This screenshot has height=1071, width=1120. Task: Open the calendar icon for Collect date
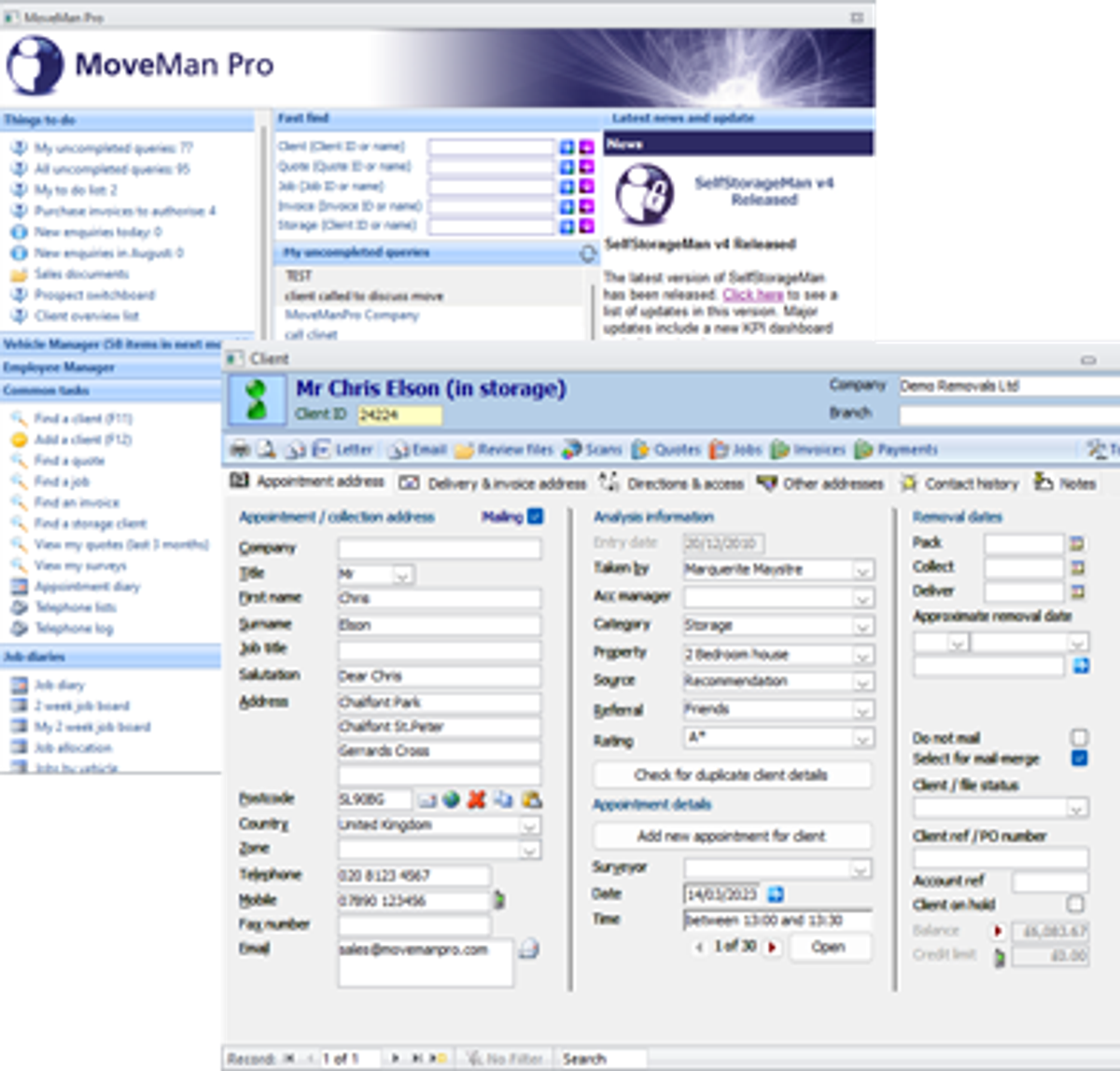coord(1077,567)
